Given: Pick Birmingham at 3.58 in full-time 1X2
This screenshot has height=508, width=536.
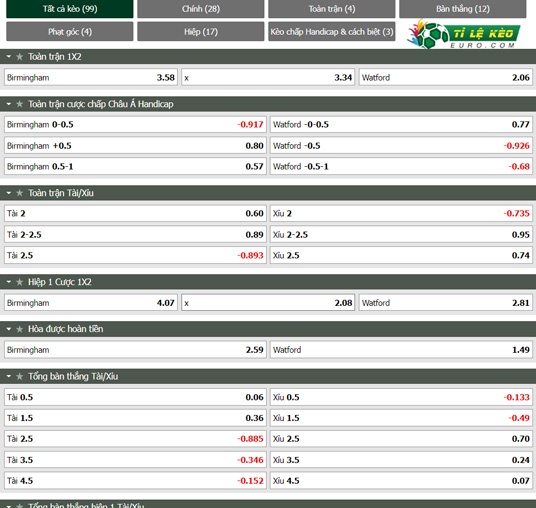Looking at the screenshot, I should click(91, 77).
